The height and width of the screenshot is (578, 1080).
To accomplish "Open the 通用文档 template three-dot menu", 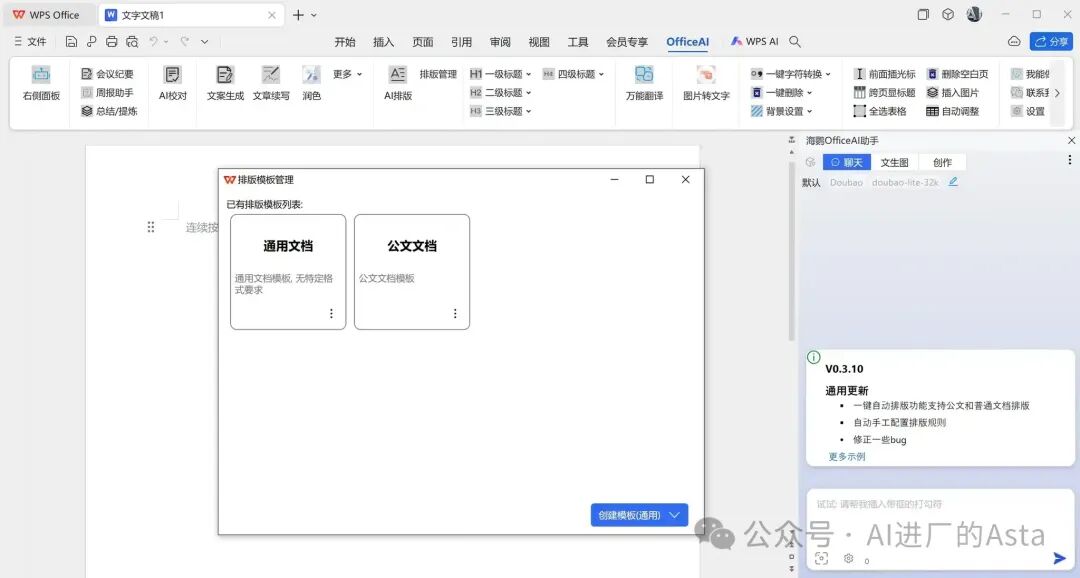I will pos(331,313).
